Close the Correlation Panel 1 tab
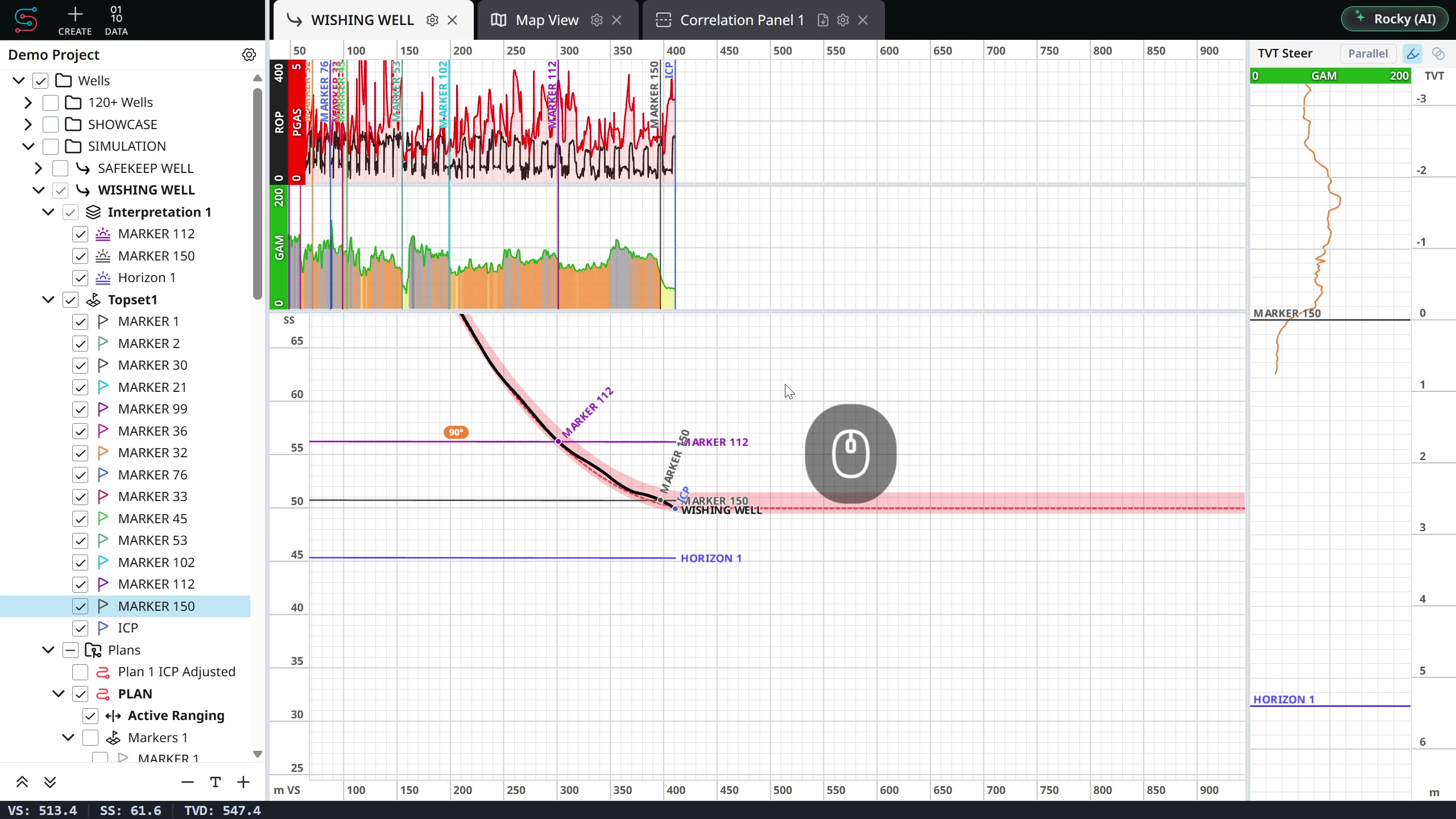 point(863,20)
